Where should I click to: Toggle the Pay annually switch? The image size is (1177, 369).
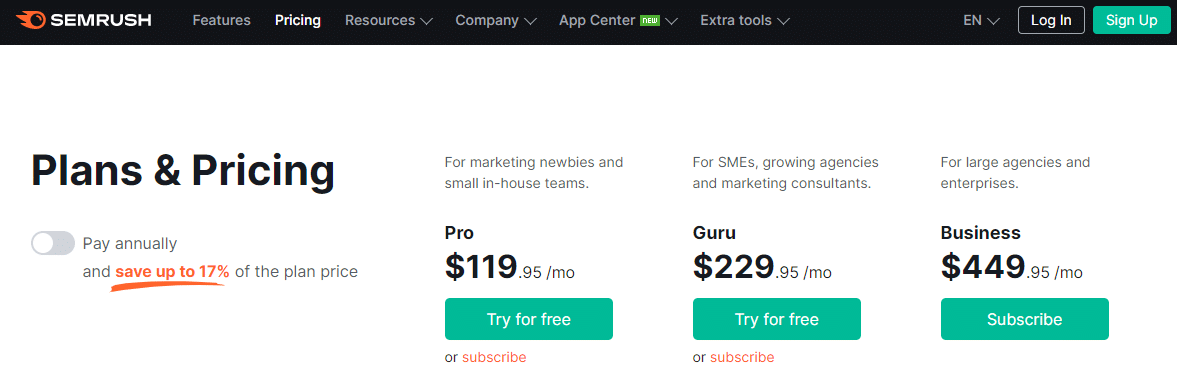[53, 243]
